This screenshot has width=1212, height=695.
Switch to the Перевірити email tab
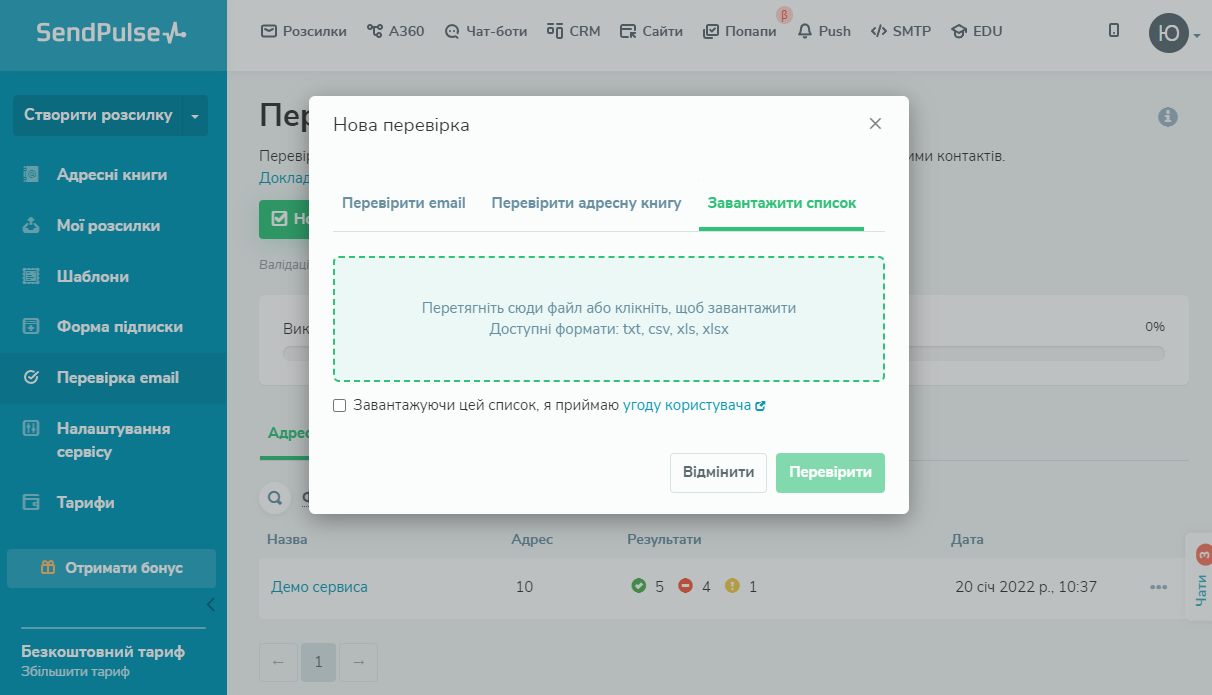404,202
